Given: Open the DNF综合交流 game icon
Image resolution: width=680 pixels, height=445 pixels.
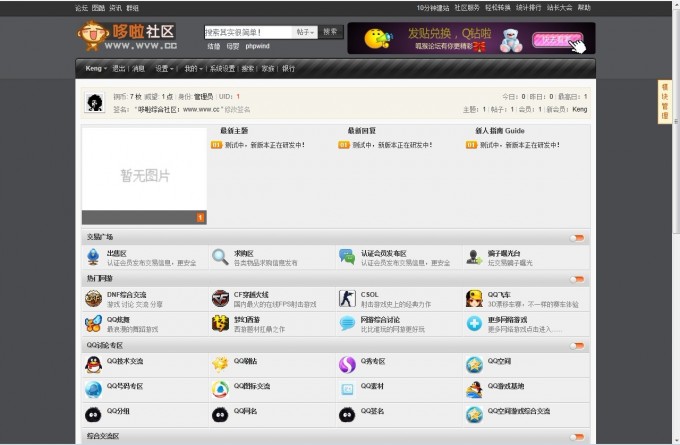Looking at the screenshot, I should [93, 299].
